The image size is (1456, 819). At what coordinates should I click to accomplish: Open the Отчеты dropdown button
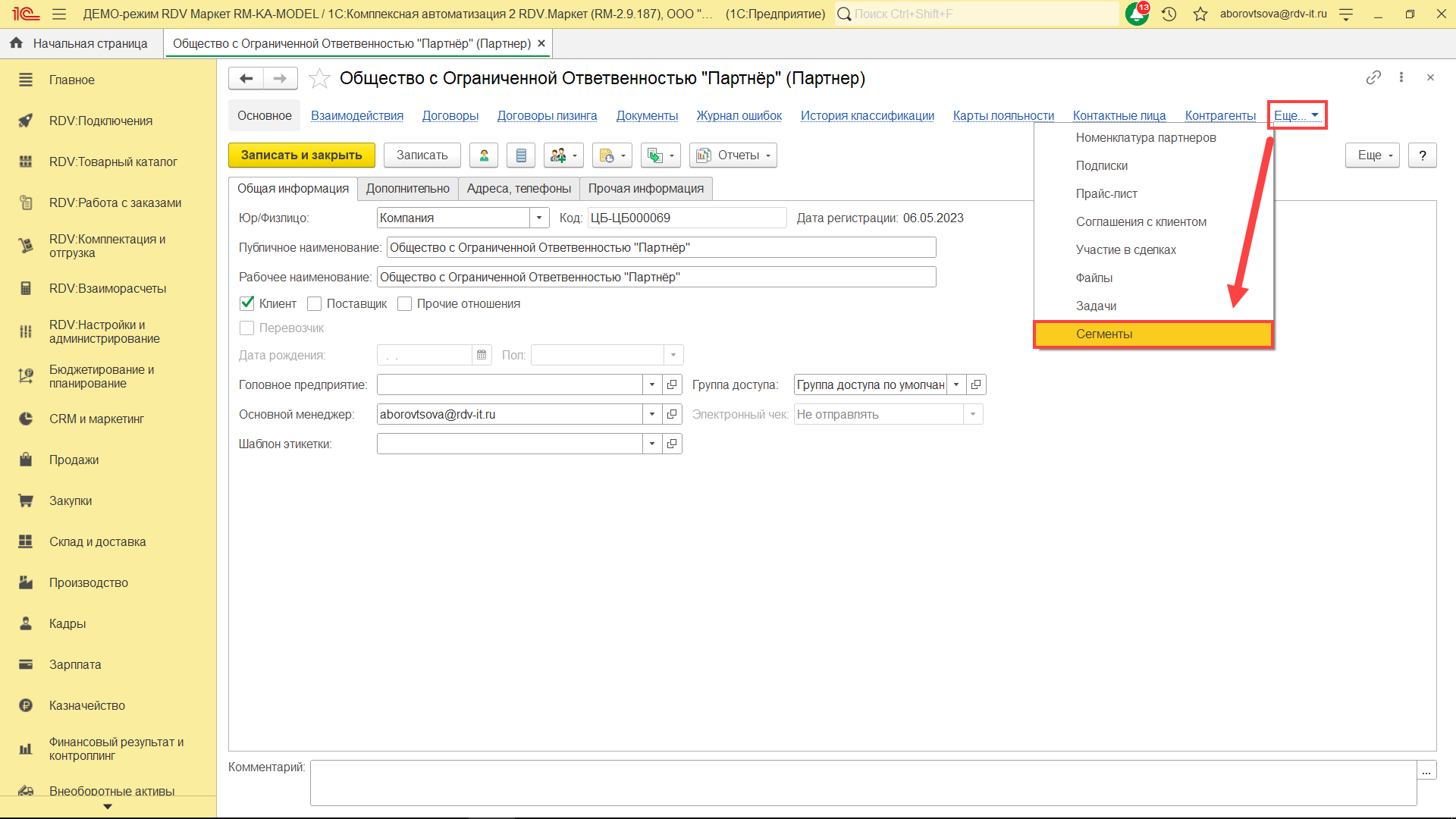tap(733, 155)
